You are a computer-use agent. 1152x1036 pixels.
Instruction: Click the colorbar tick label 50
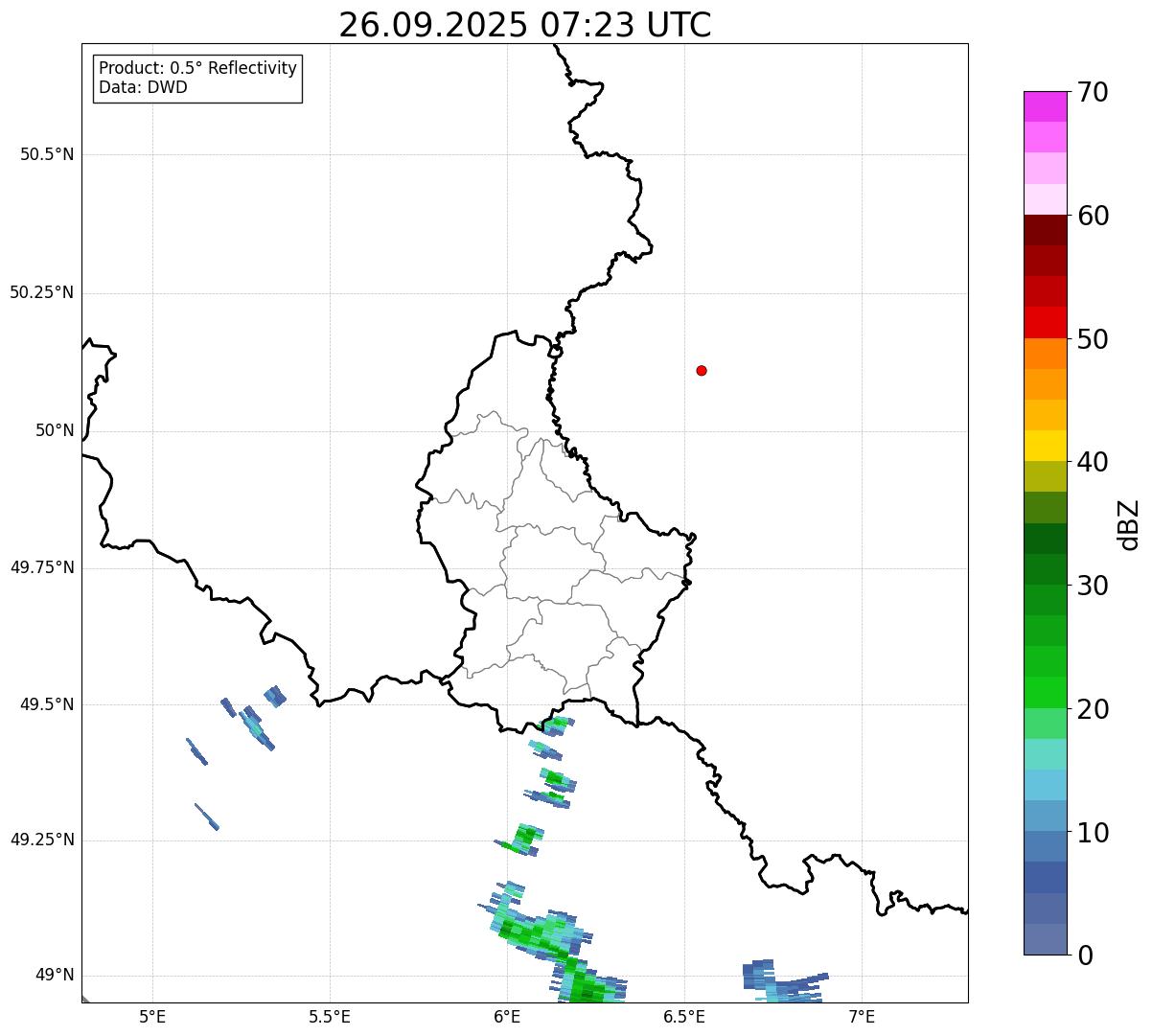(1093, 339)
